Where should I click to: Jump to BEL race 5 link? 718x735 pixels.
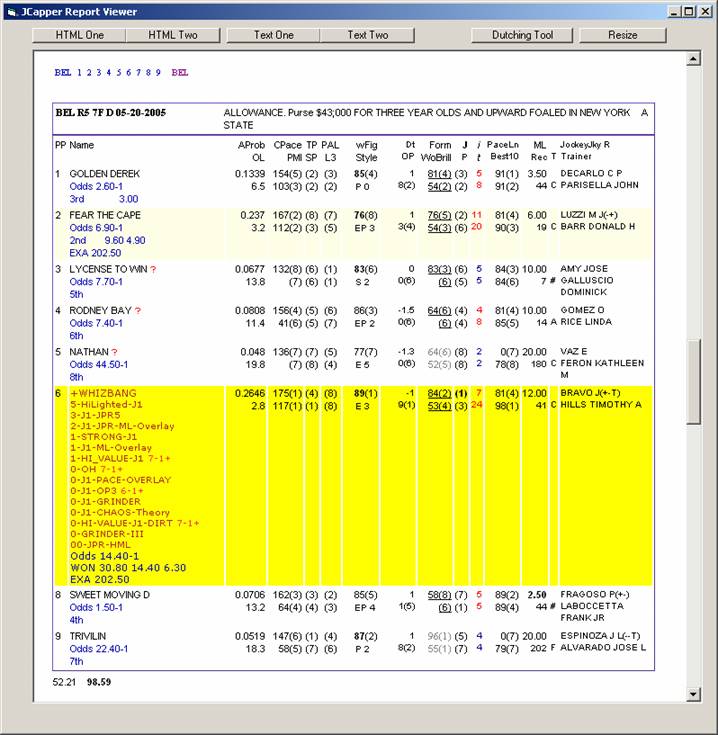click(x=119, y=73)
